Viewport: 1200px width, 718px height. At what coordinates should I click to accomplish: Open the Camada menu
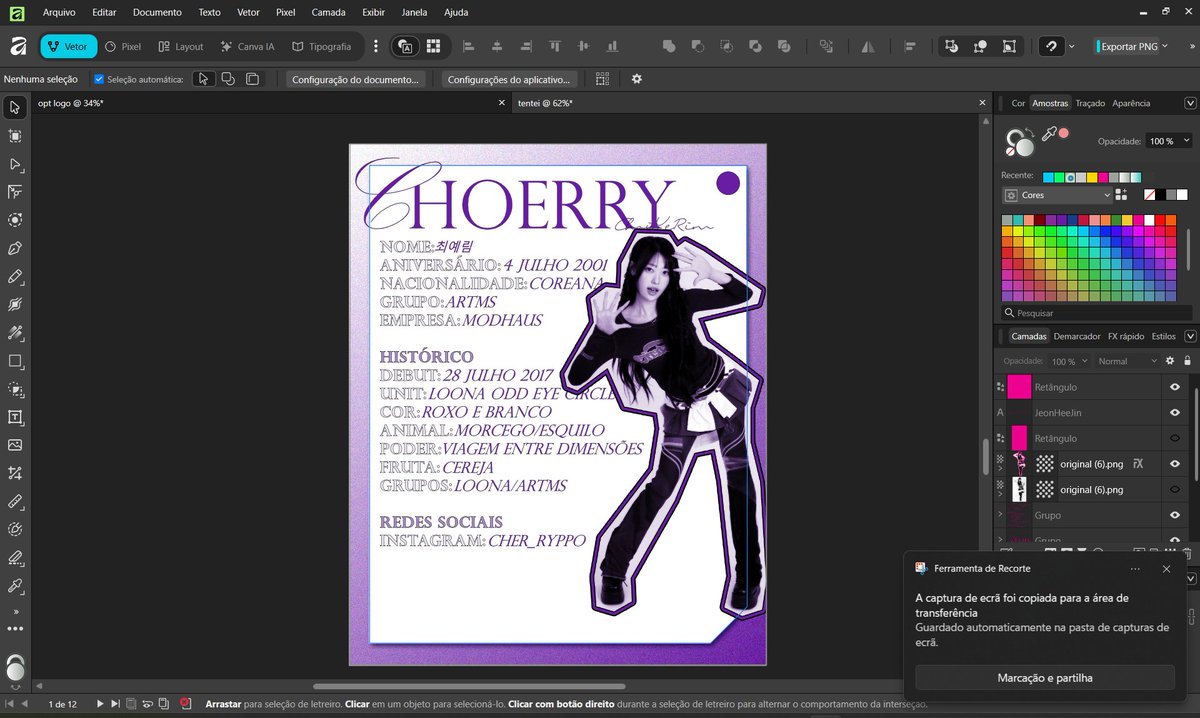click(328, 13)
